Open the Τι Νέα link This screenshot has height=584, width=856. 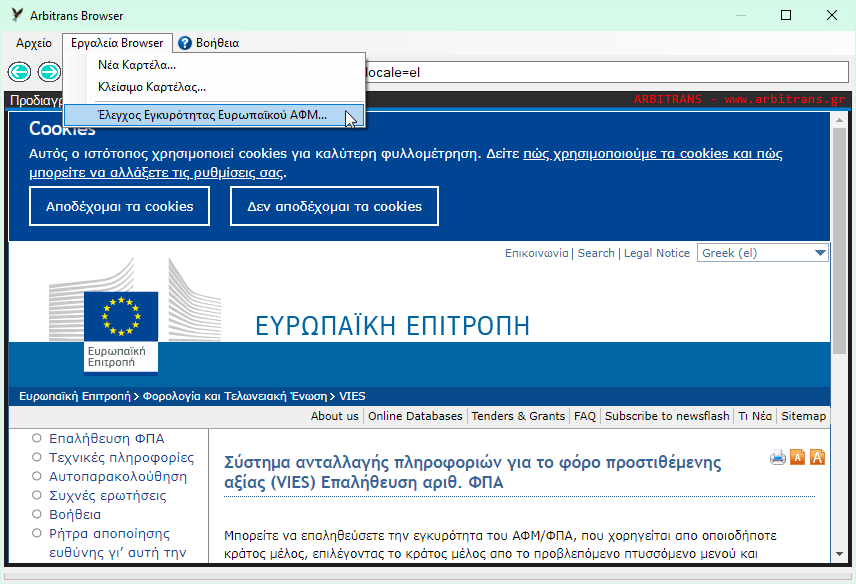tap(755, 416)
